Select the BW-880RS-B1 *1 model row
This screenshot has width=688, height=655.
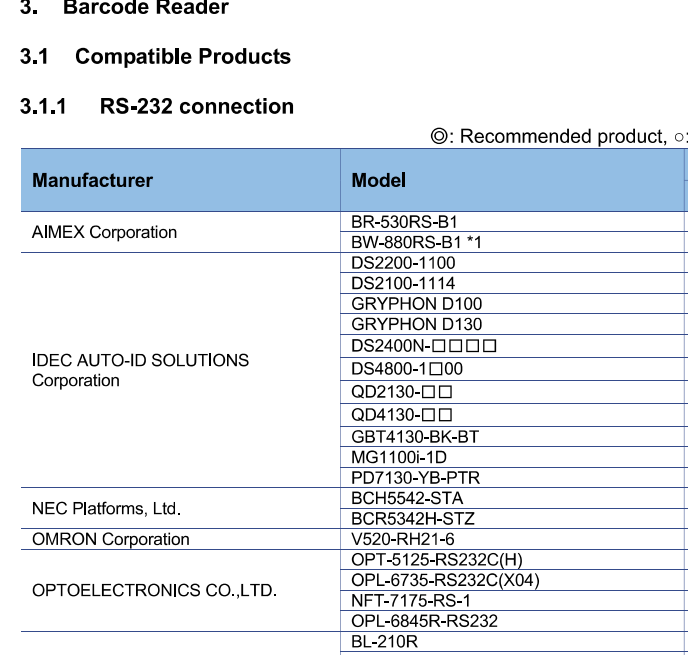(417, 242)
